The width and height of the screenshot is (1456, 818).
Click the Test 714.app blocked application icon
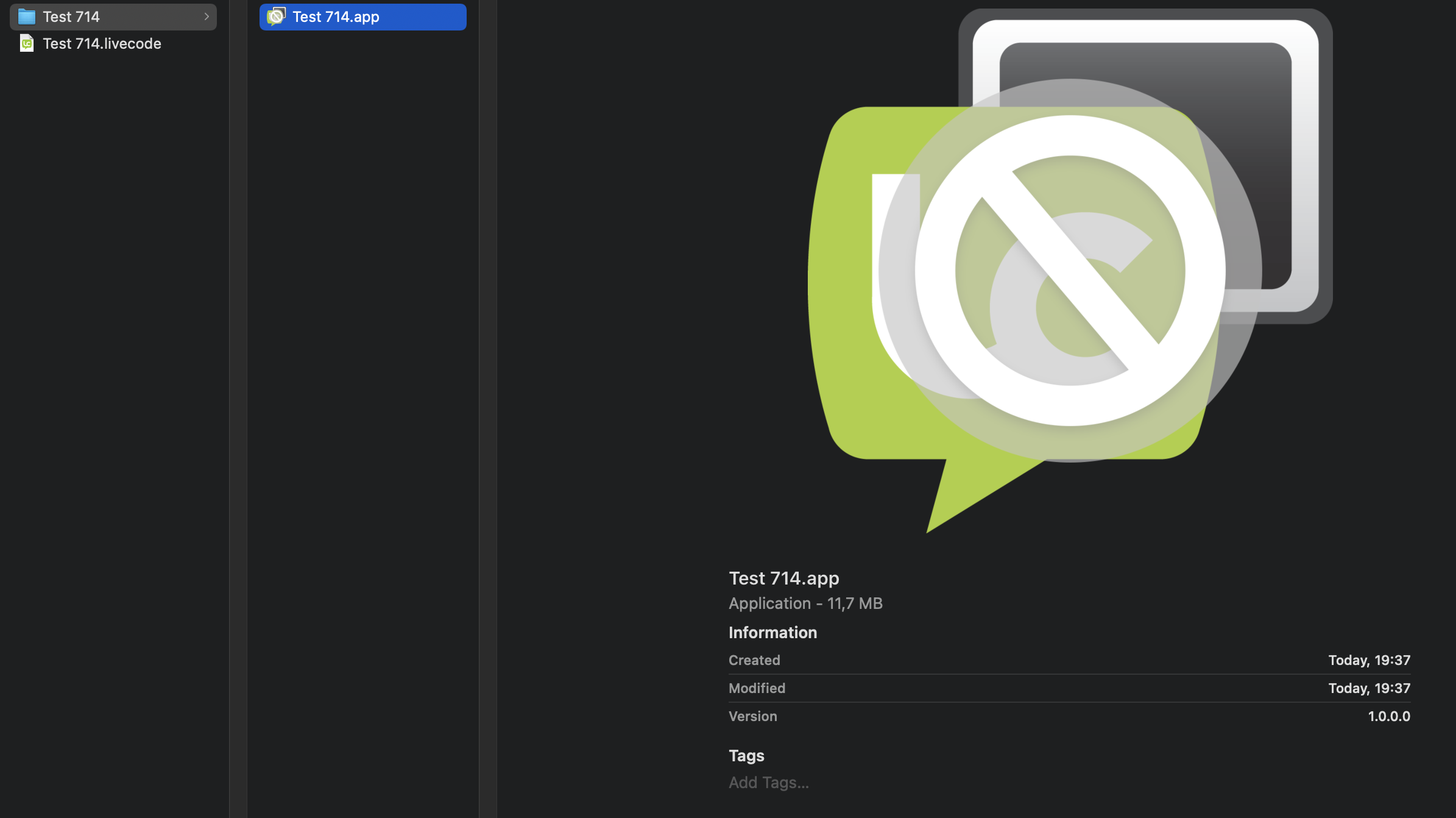click(277, 16)
